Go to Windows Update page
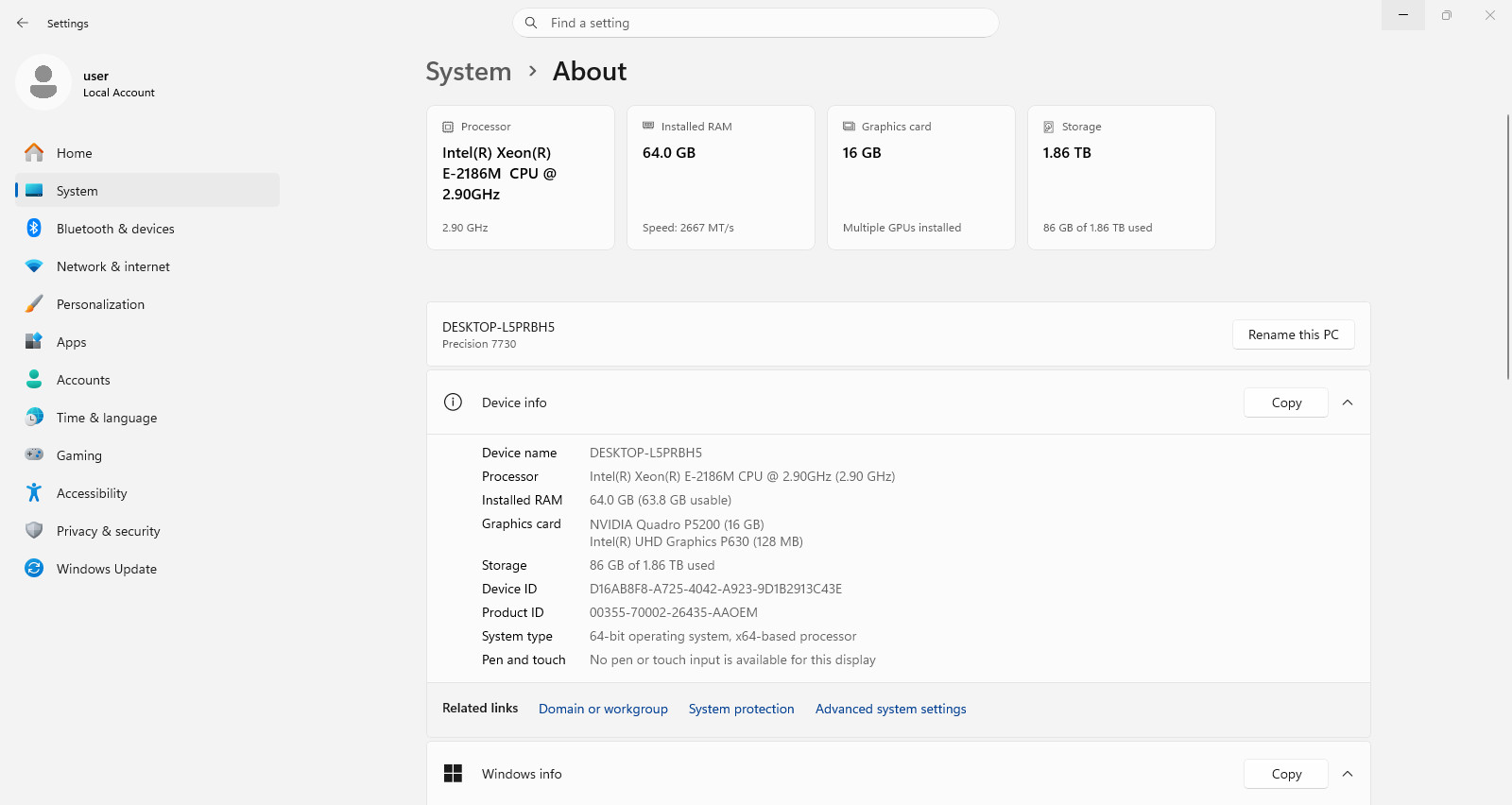Viewport: 1512px width, 805px height. 147,568
